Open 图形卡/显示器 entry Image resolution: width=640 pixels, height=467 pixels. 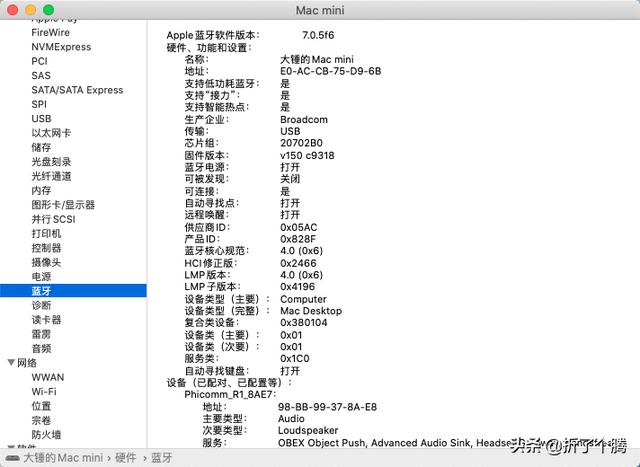pyautogui.click(x=63, y=205)
